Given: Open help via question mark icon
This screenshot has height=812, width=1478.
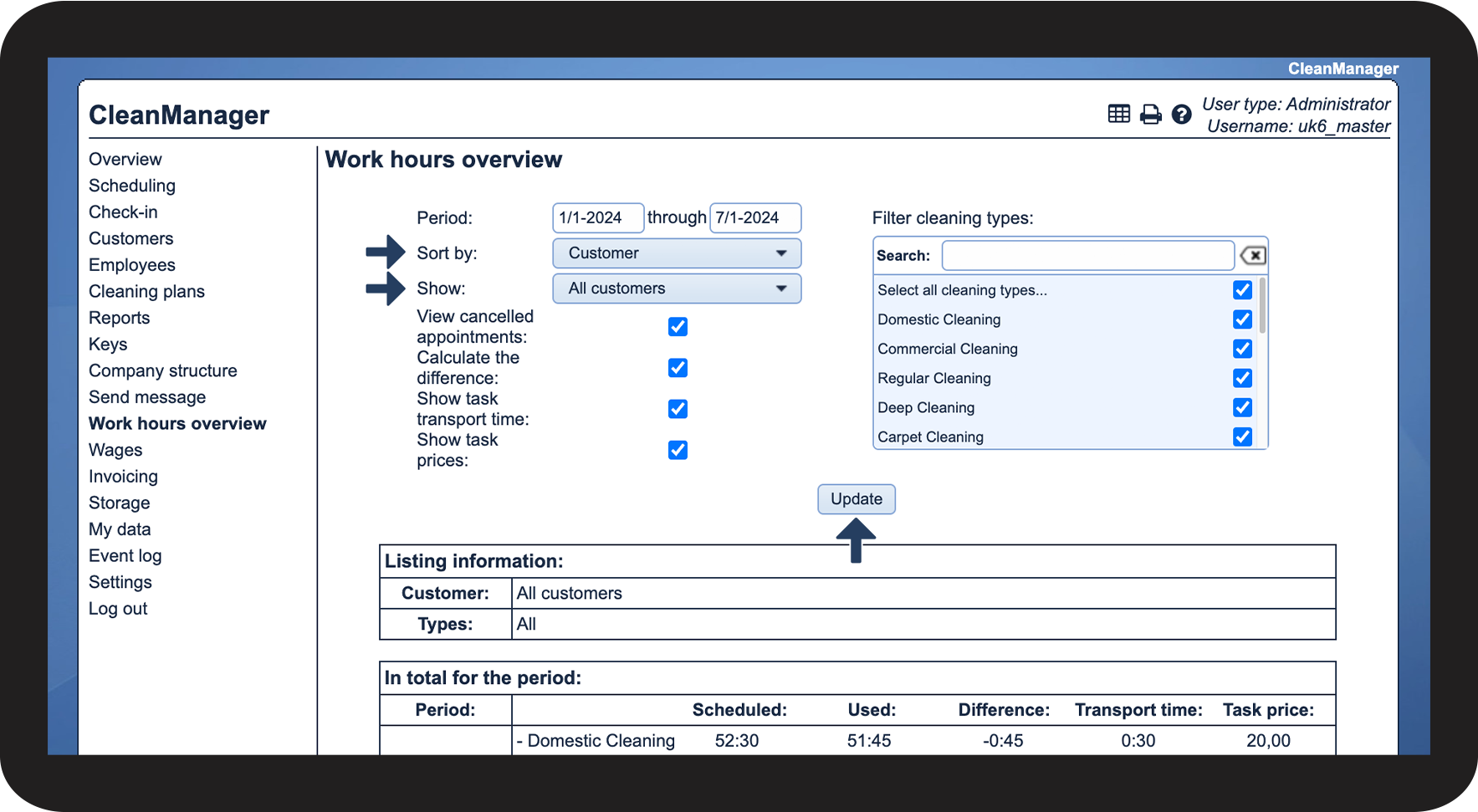Looking at the screenshot, I should pyautogui.click(x=1181, y=114).
